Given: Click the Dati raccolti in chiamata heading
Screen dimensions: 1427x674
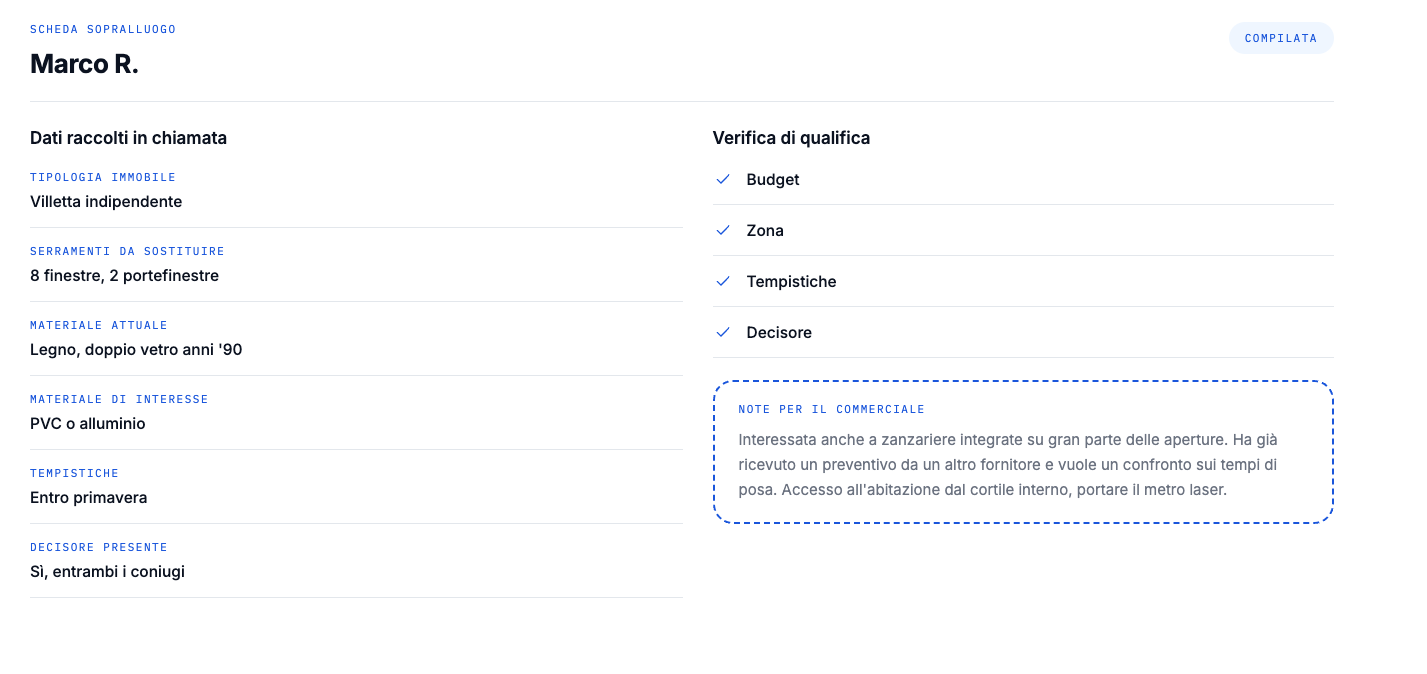Looking at the screenshot, I should point(128,138).
